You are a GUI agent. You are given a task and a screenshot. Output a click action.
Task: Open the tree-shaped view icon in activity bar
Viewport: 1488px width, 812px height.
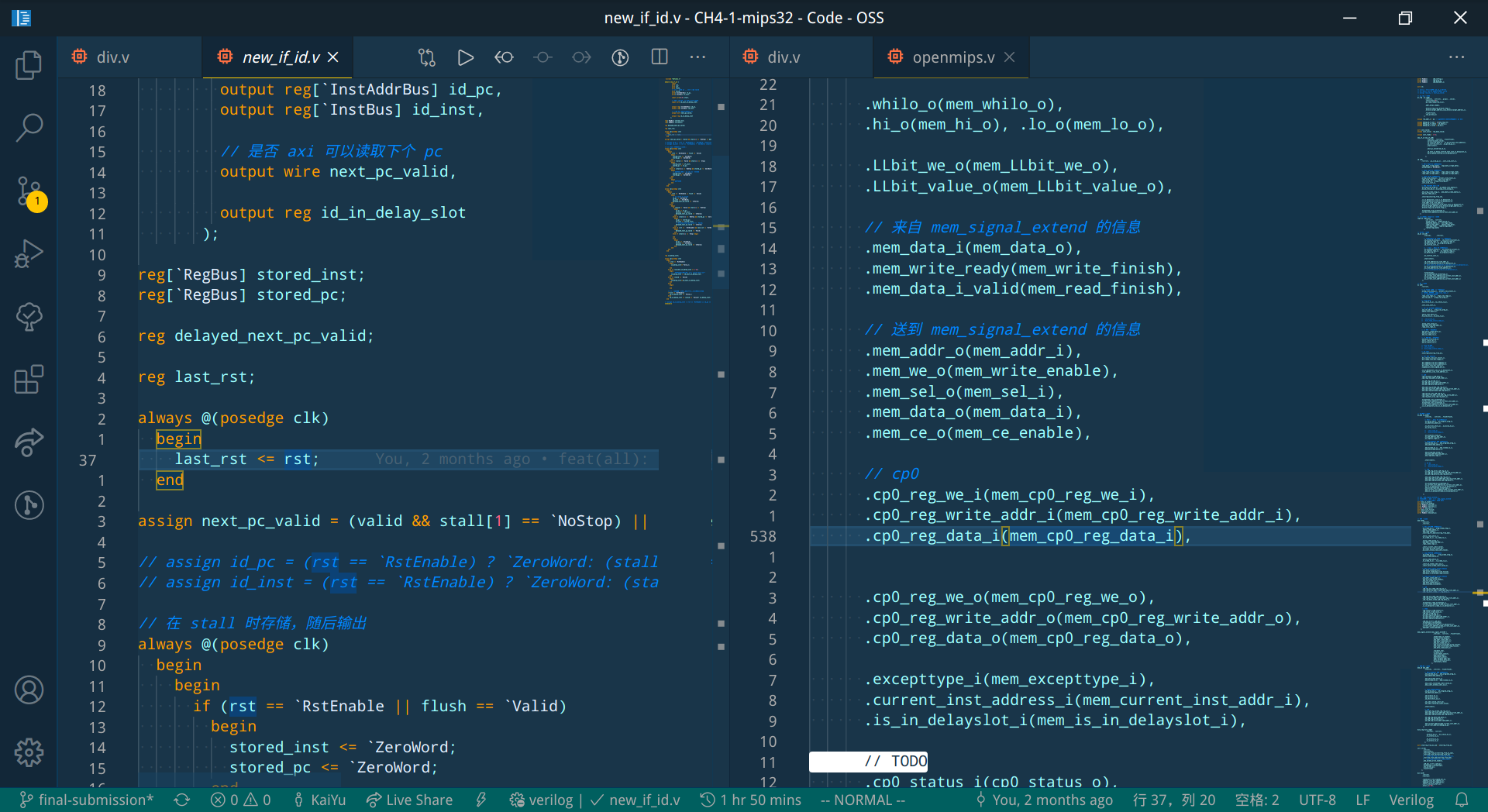(29, 316)
